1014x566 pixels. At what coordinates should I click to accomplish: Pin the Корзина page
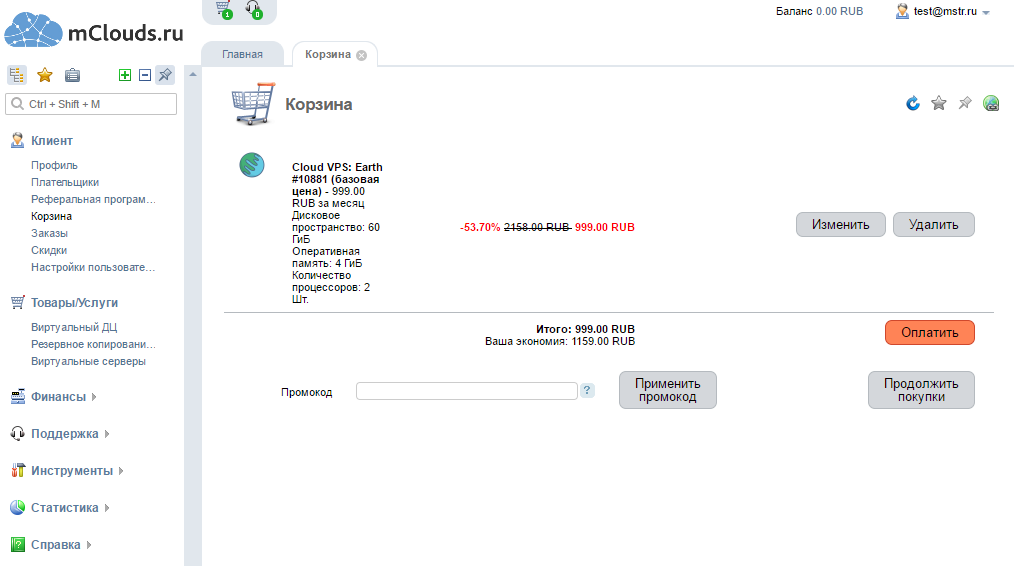tap(965, 103)
